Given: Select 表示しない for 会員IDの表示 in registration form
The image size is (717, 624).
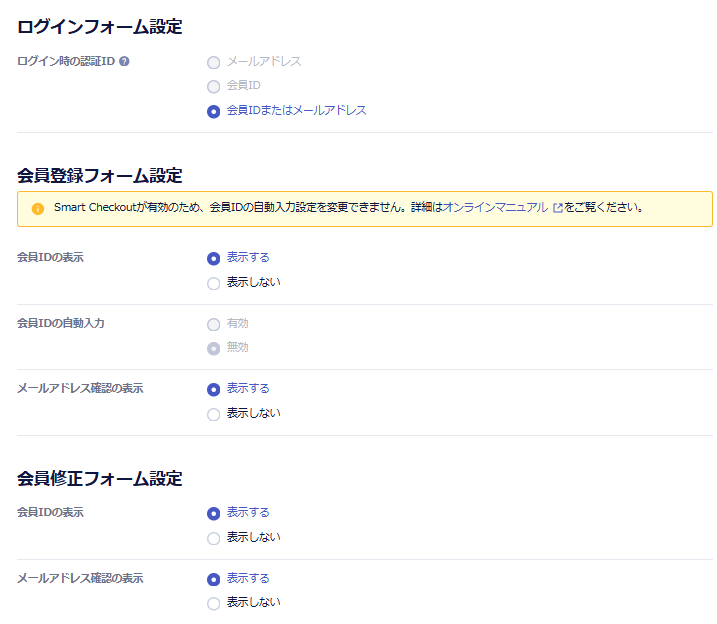Looking at the screenshot, I should (214, 283).
